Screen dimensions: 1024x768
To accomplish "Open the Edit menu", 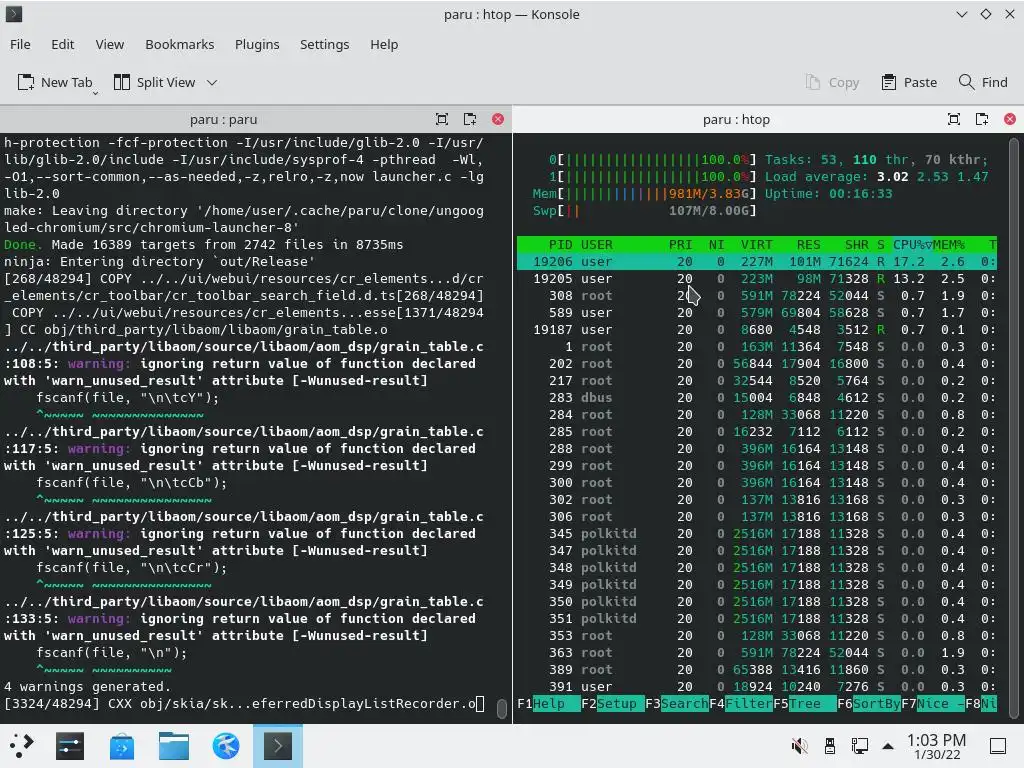I will (x=62, y=44).
